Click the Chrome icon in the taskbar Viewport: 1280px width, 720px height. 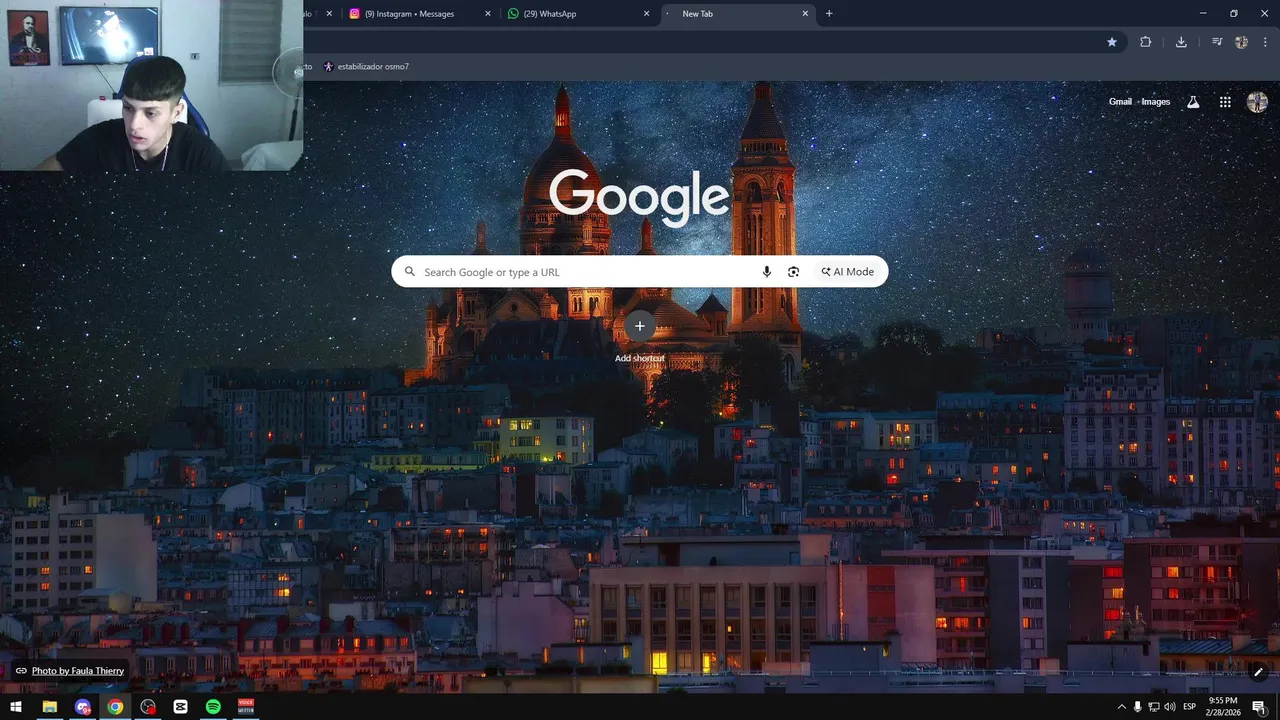coord(115,707)
